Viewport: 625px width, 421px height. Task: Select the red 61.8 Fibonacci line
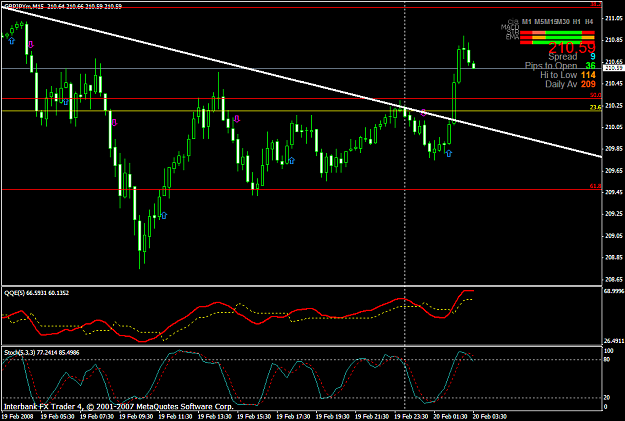pos(301,190)
